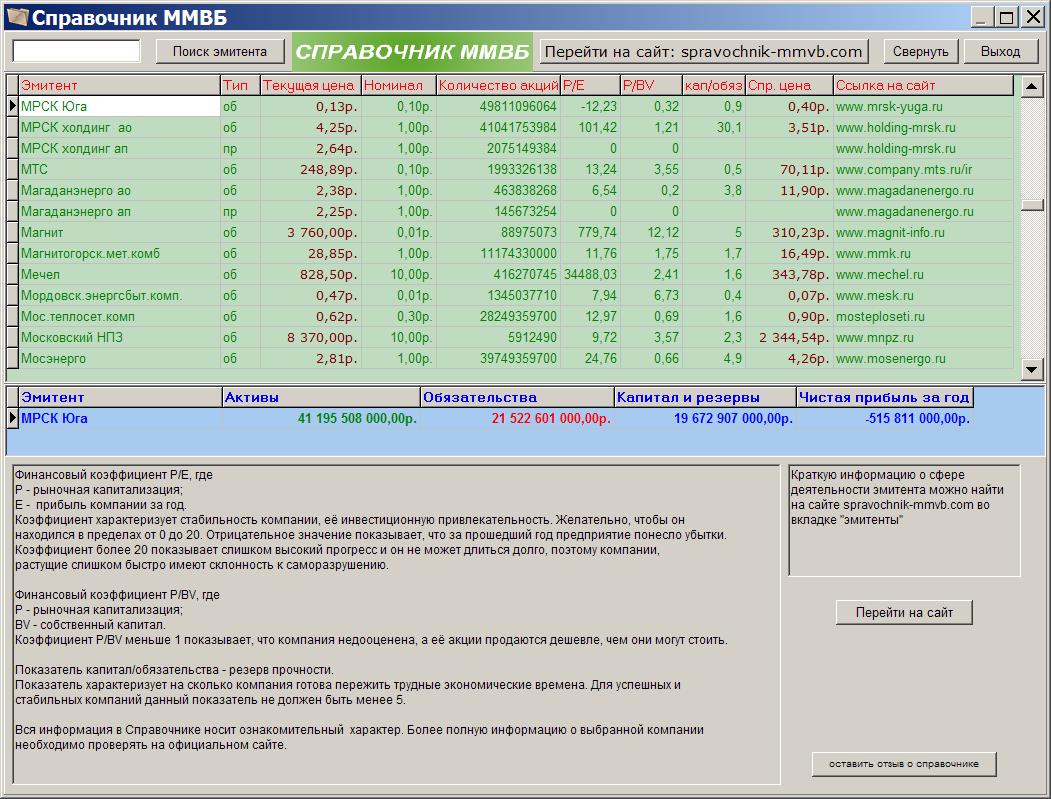Screen dimensions: 1051x799
Task: Click the www.mnpz.ru site cell
Action: (923, 337)
